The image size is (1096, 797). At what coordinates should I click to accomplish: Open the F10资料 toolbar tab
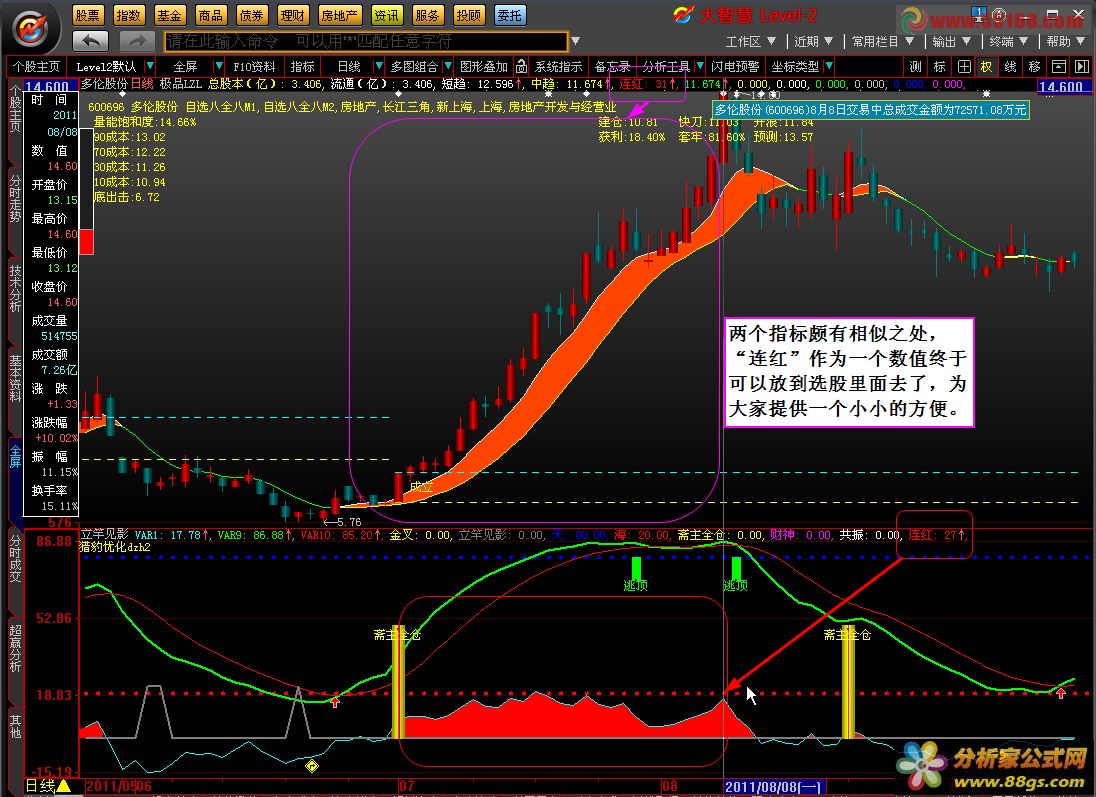[x=254, y=66]
